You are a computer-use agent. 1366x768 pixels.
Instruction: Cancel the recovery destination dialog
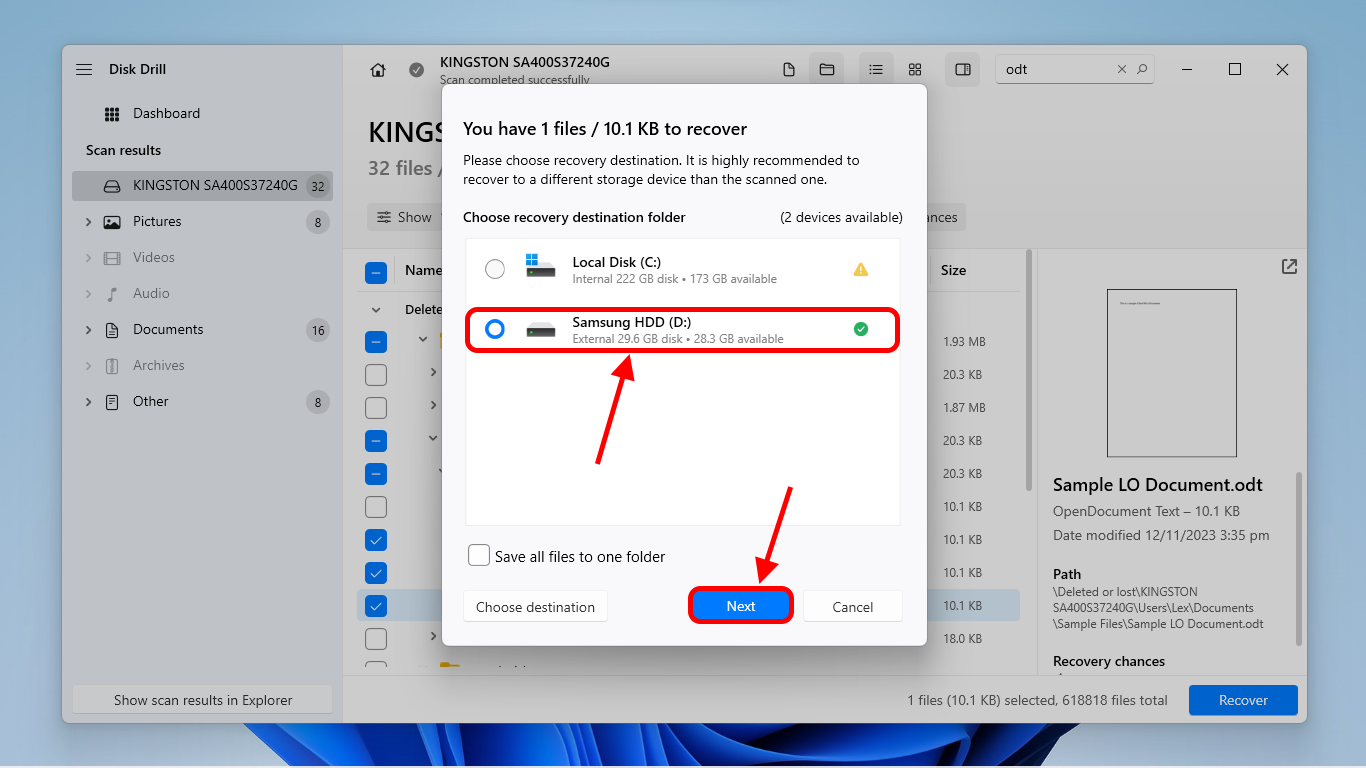pos(853,607)
